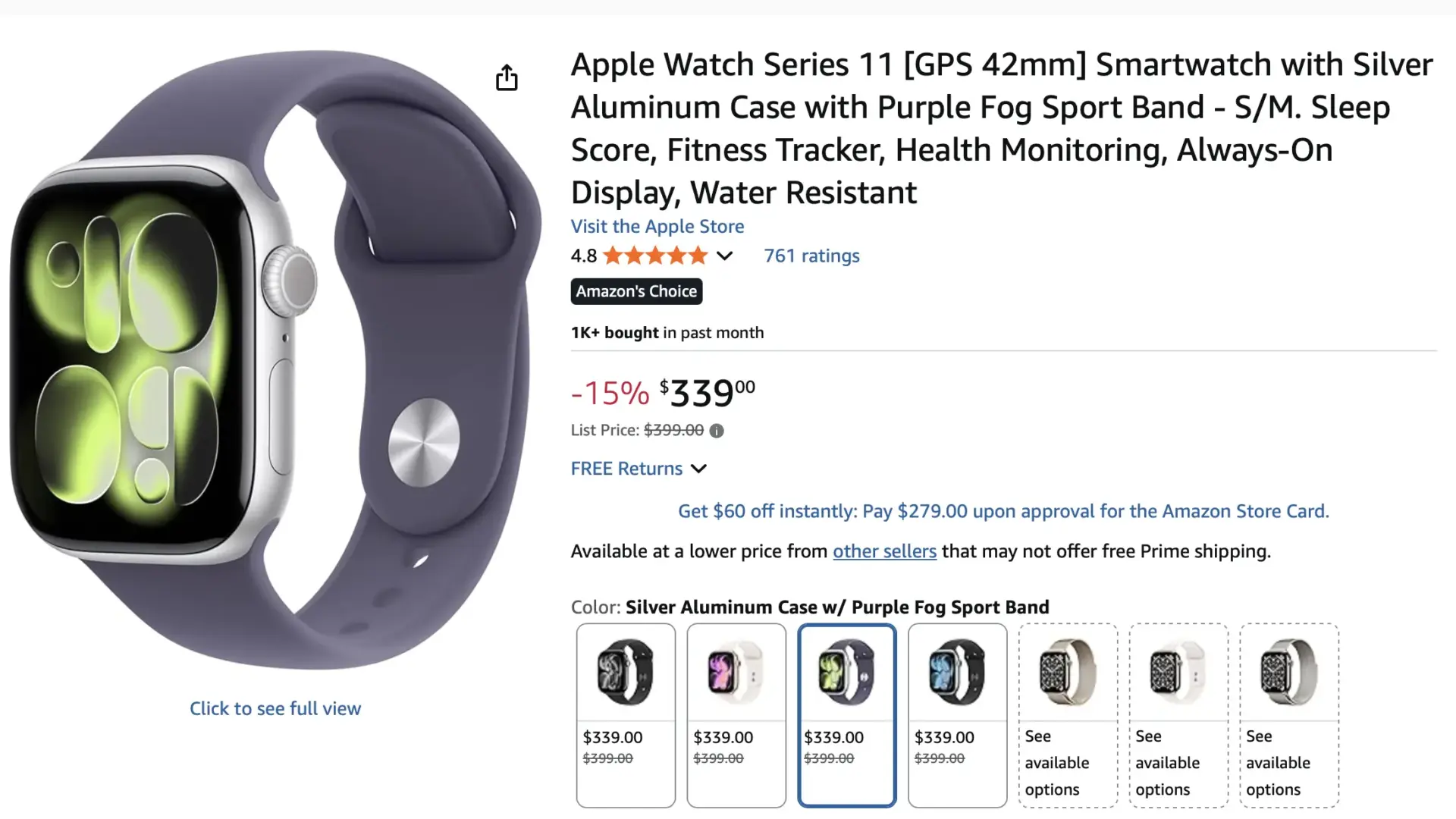Click the info icon beside List Price
The height and width of the screenshot is (819, 1456).
pyautogui.click(x=716, y=430)
